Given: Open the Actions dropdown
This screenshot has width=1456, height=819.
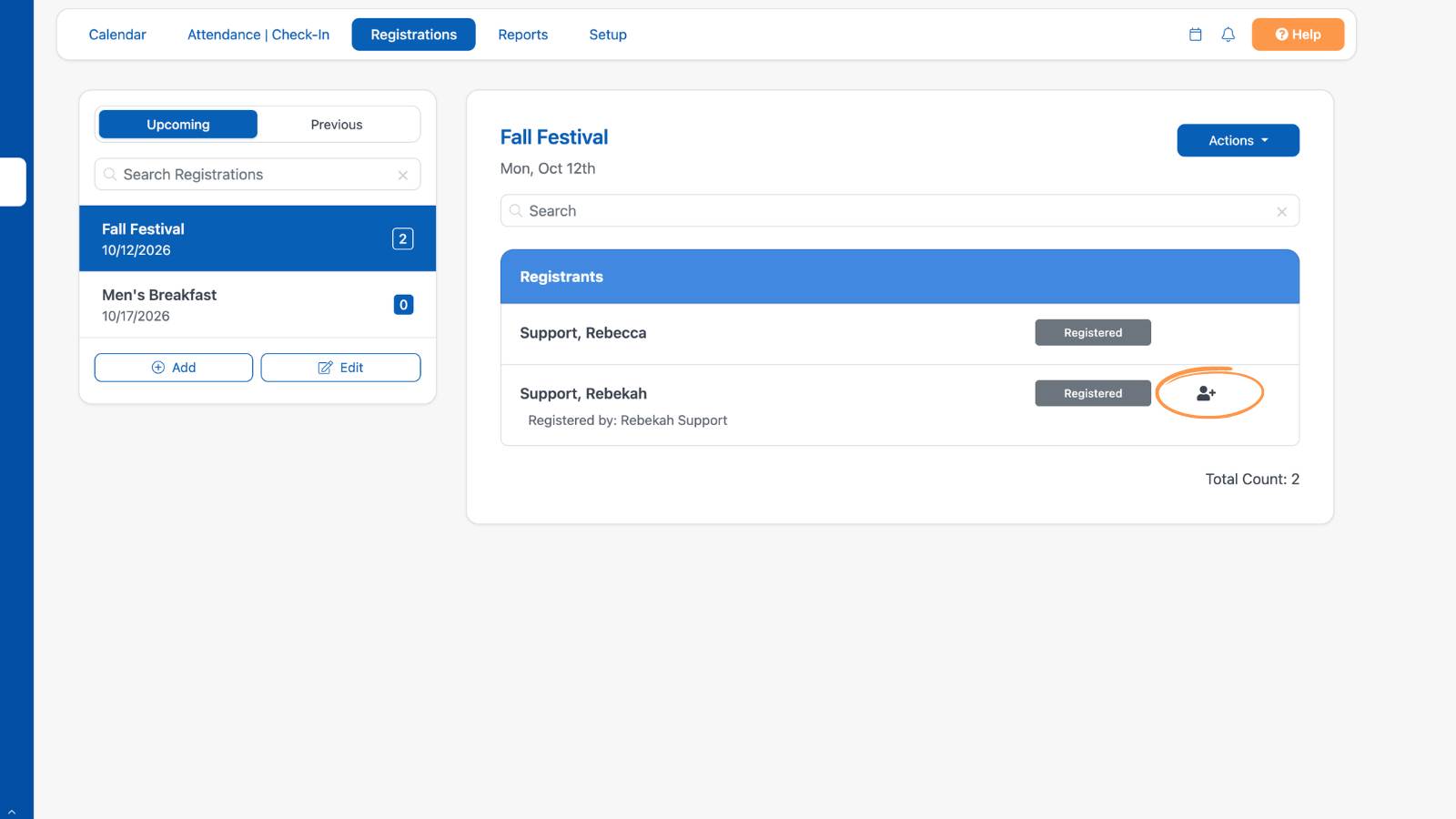Looking at the screenshot, I should 1238,140.
